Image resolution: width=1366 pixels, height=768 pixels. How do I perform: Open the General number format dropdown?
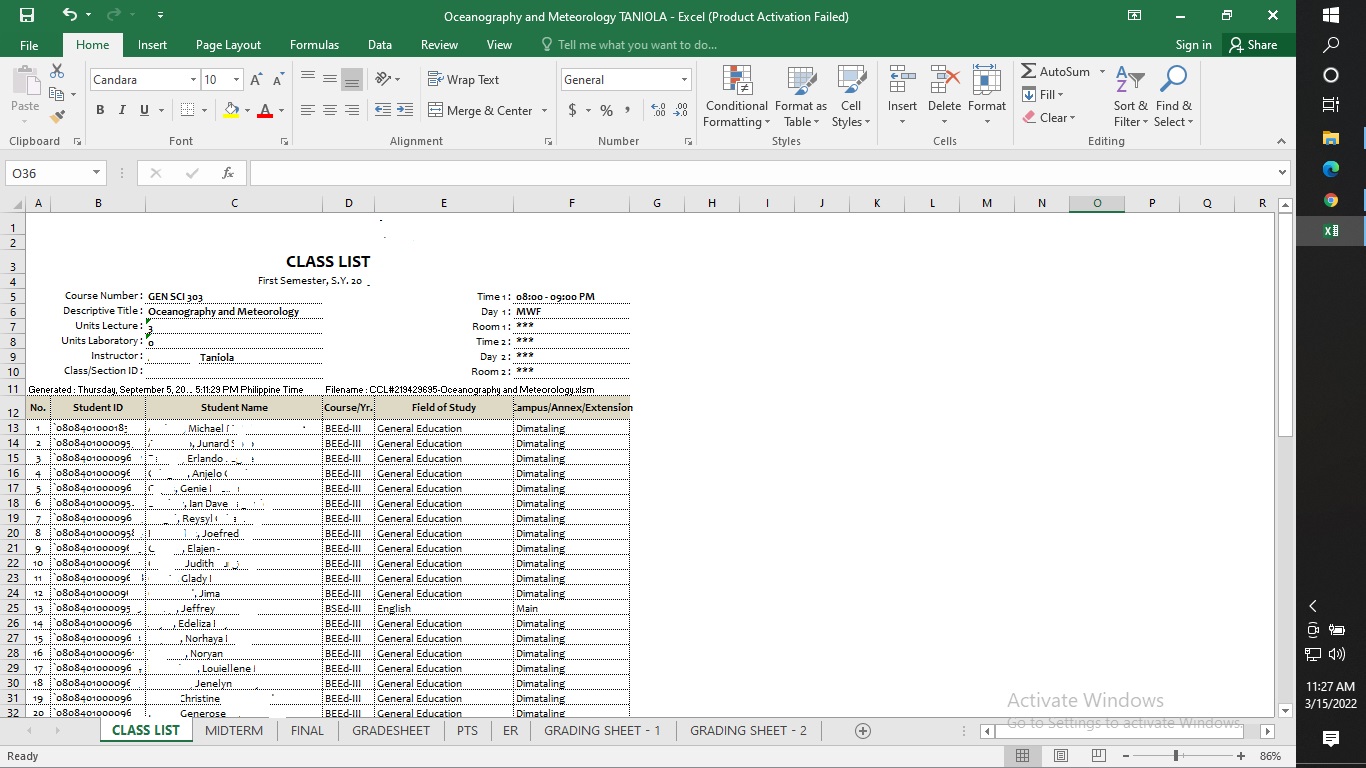(684, 80)
